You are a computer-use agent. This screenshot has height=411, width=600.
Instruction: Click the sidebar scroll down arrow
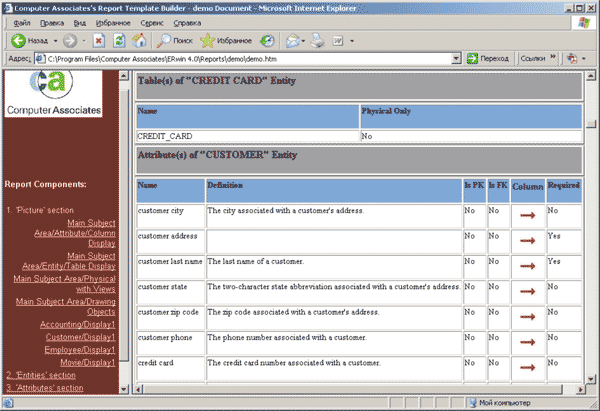(x=124, y=389)
